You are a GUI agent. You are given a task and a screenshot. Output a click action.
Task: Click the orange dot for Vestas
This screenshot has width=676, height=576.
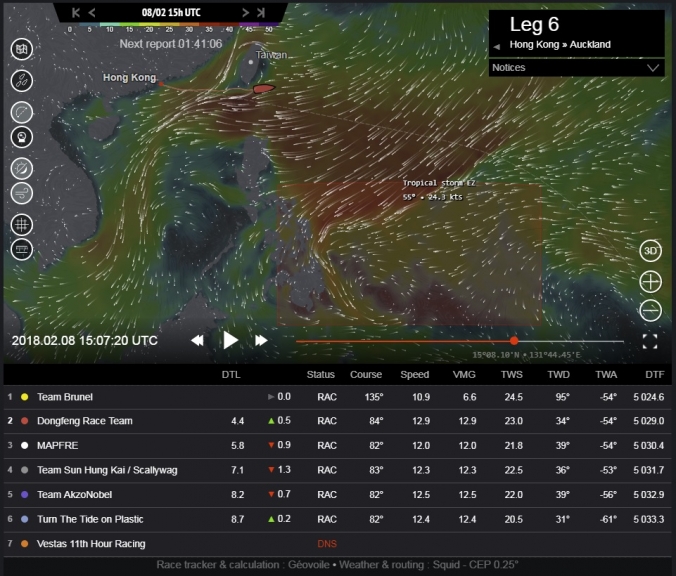tap(25, 544)
